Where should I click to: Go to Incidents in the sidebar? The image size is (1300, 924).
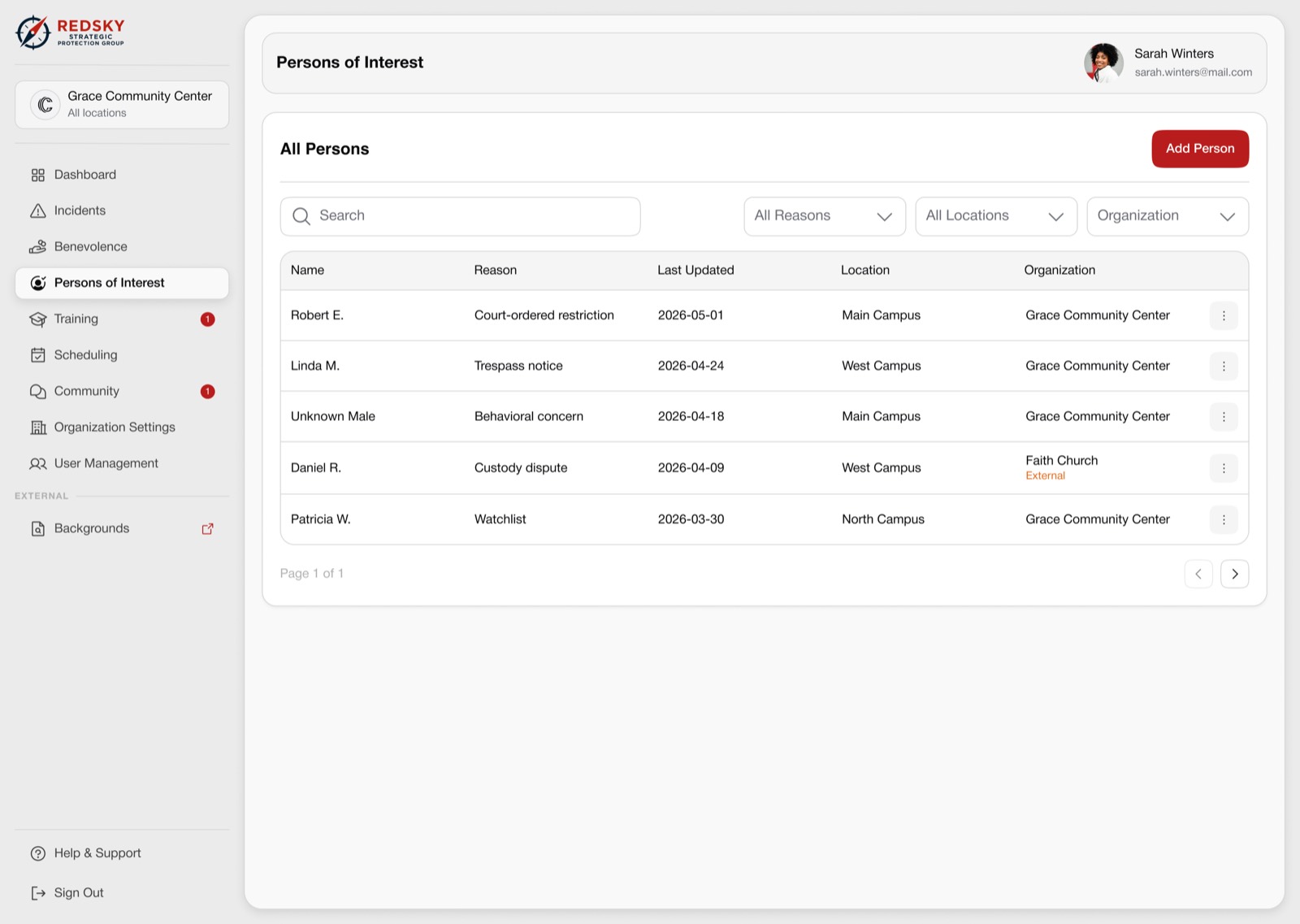[122, 210]
